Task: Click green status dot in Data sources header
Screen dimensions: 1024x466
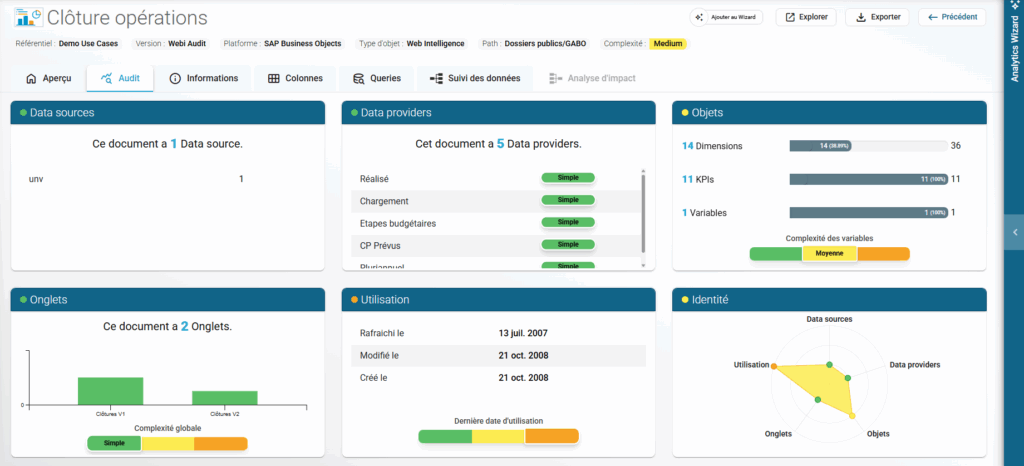Action: click(x=24, y=113)
